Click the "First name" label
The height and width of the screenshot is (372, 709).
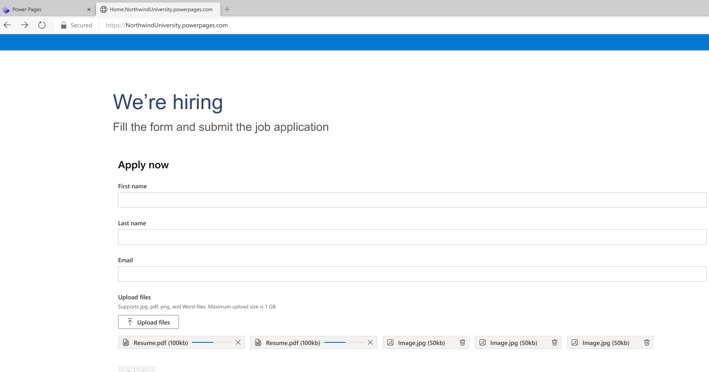132,186
